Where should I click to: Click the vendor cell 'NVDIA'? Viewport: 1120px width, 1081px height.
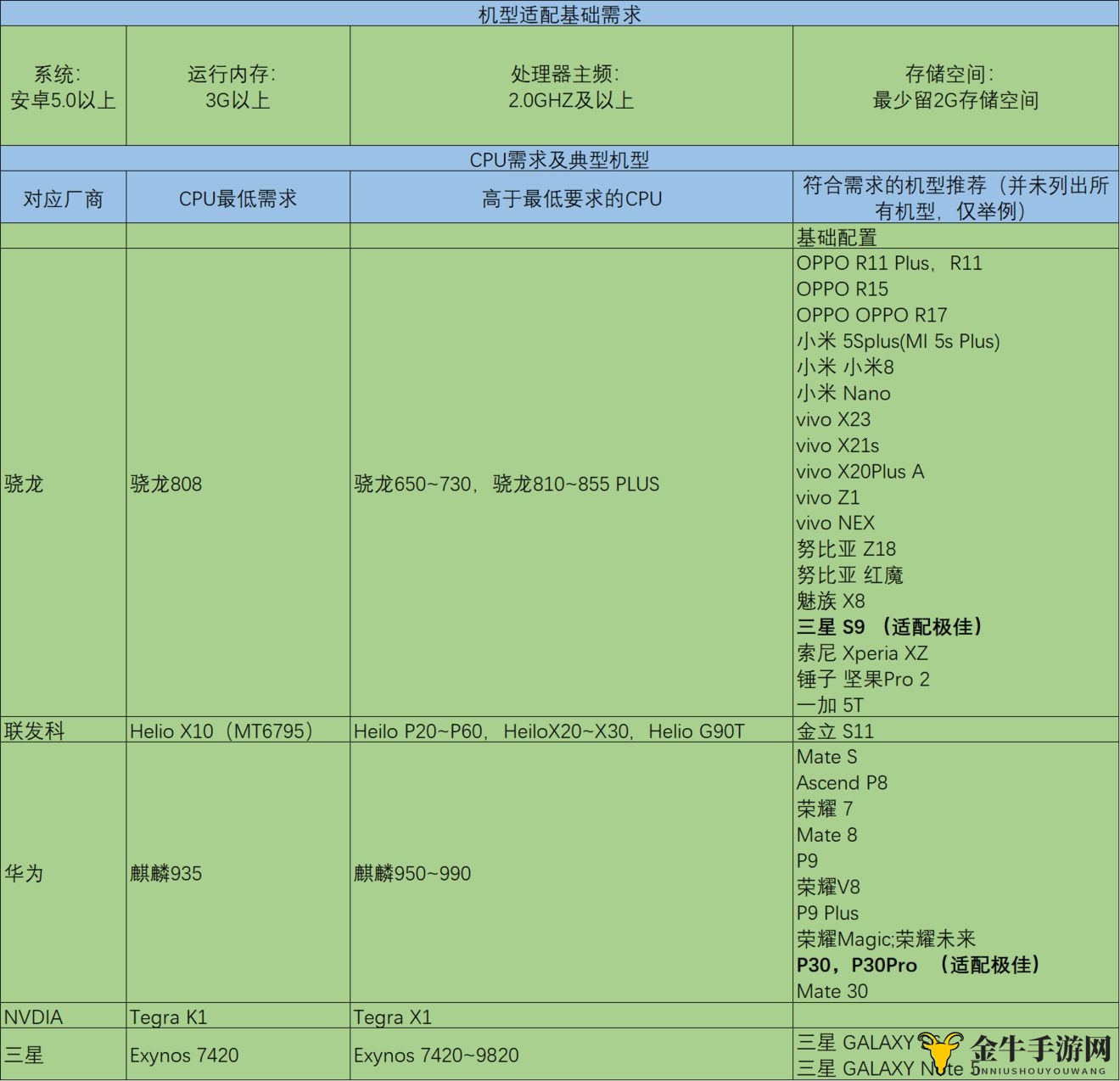coord(64,1016)
